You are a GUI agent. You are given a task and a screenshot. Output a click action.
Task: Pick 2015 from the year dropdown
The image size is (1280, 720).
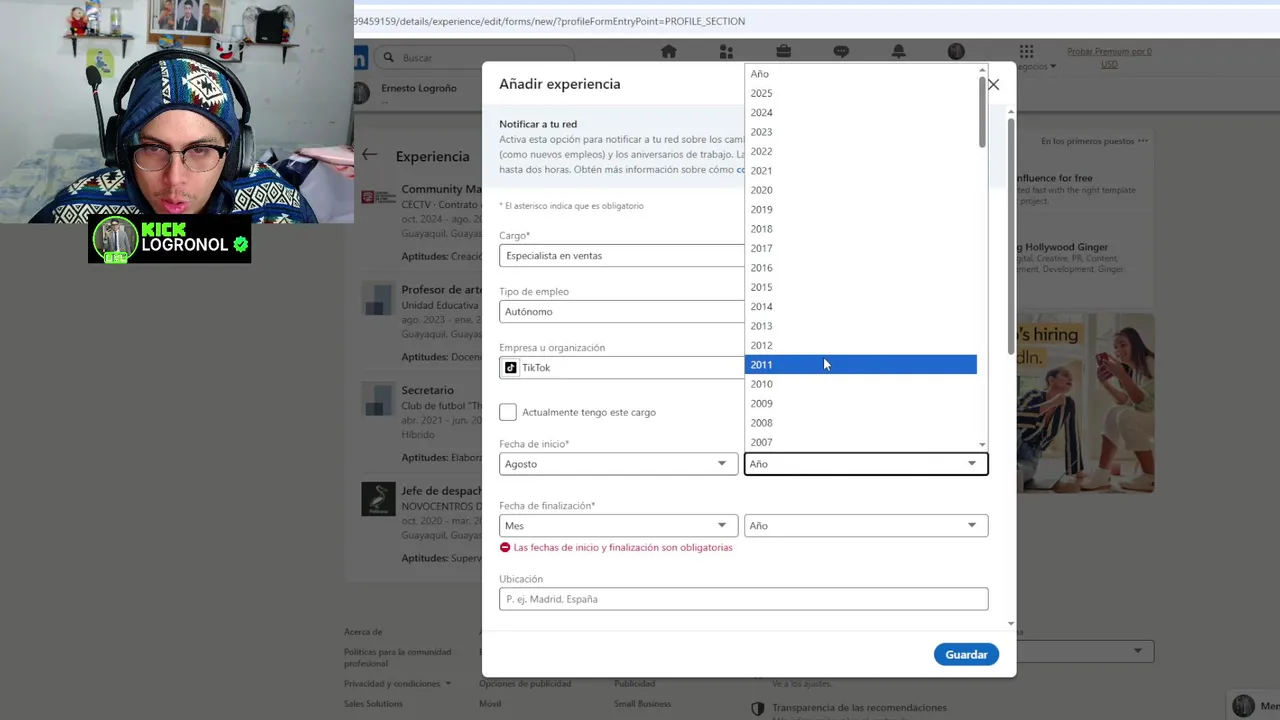tap(861, 287)
